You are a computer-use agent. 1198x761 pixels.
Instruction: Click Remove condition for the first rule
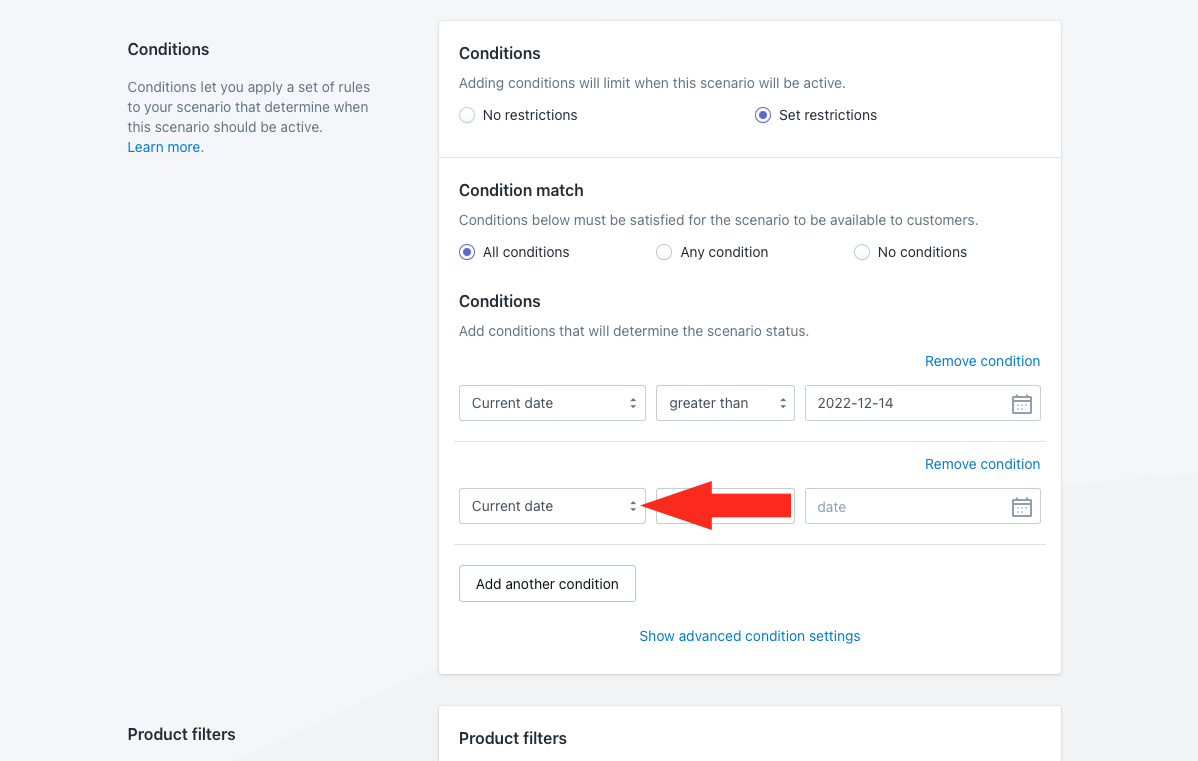point(982,361)
